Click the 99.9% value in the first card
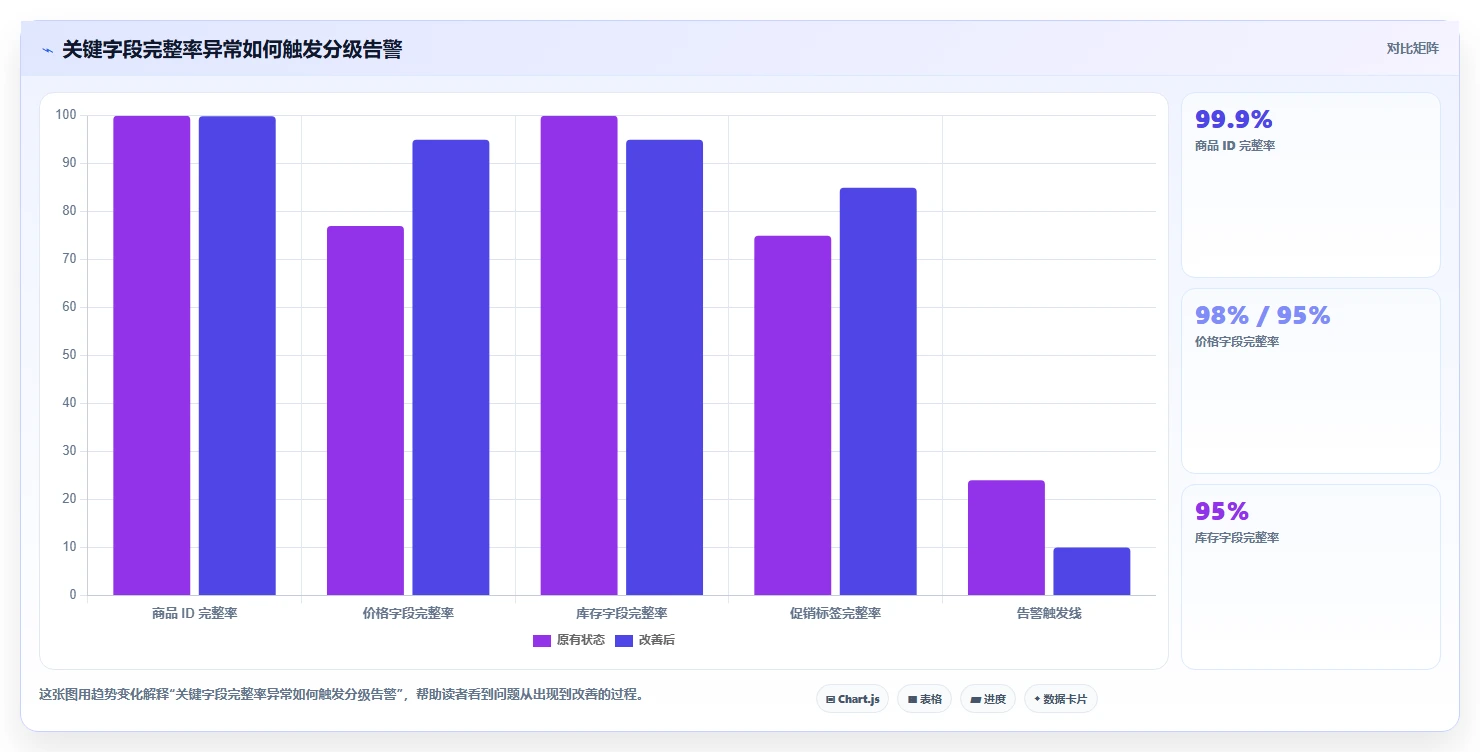The width and height of the screenshot is (1480, 752). [1234, 120]
